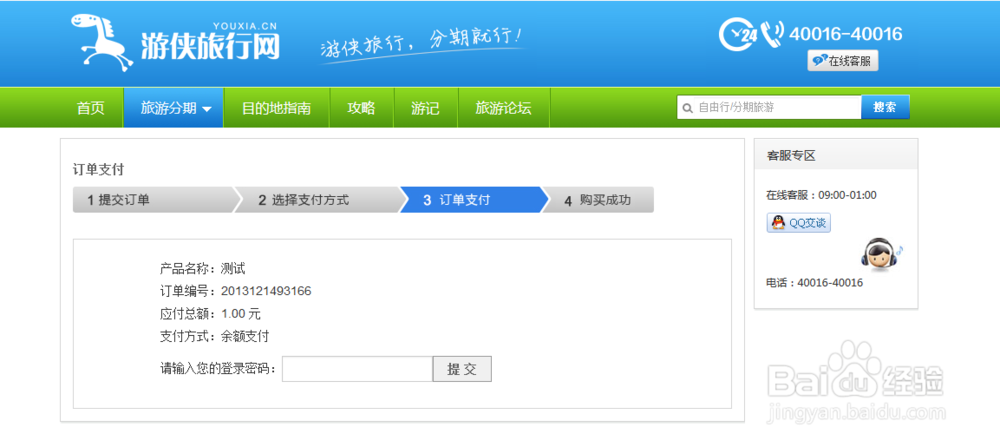This screenshot has width=1000, height=447.
Task: Click the customer service headset avatar
Action: (x=881, y=255)
